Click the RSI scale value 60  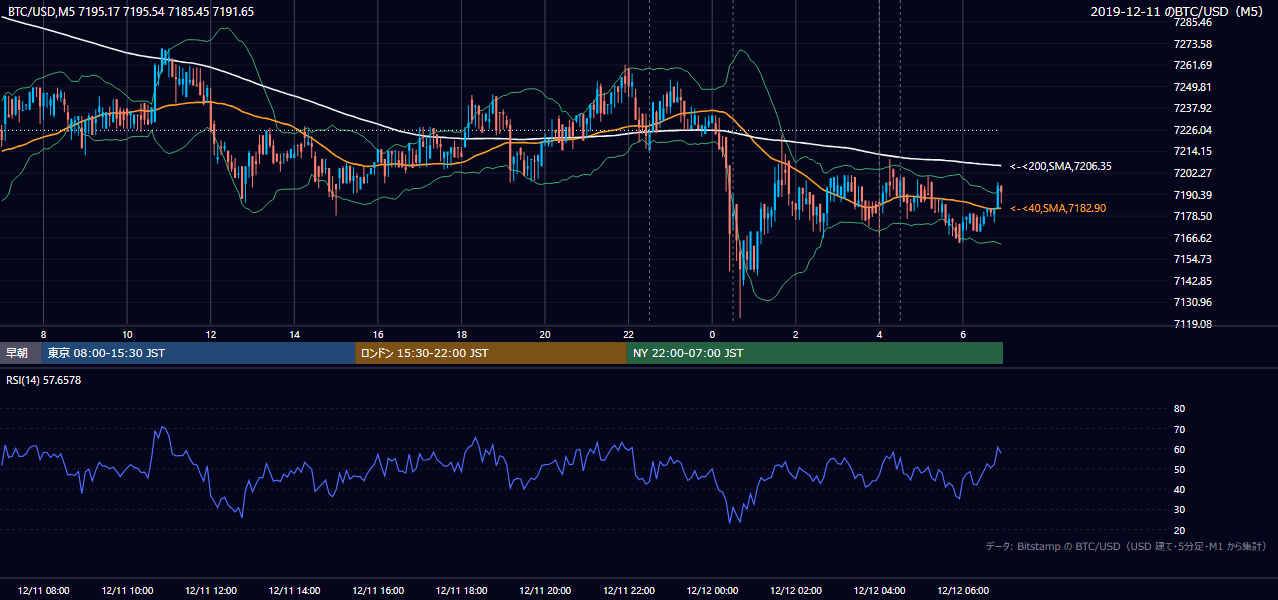[x=1179, y=449]
